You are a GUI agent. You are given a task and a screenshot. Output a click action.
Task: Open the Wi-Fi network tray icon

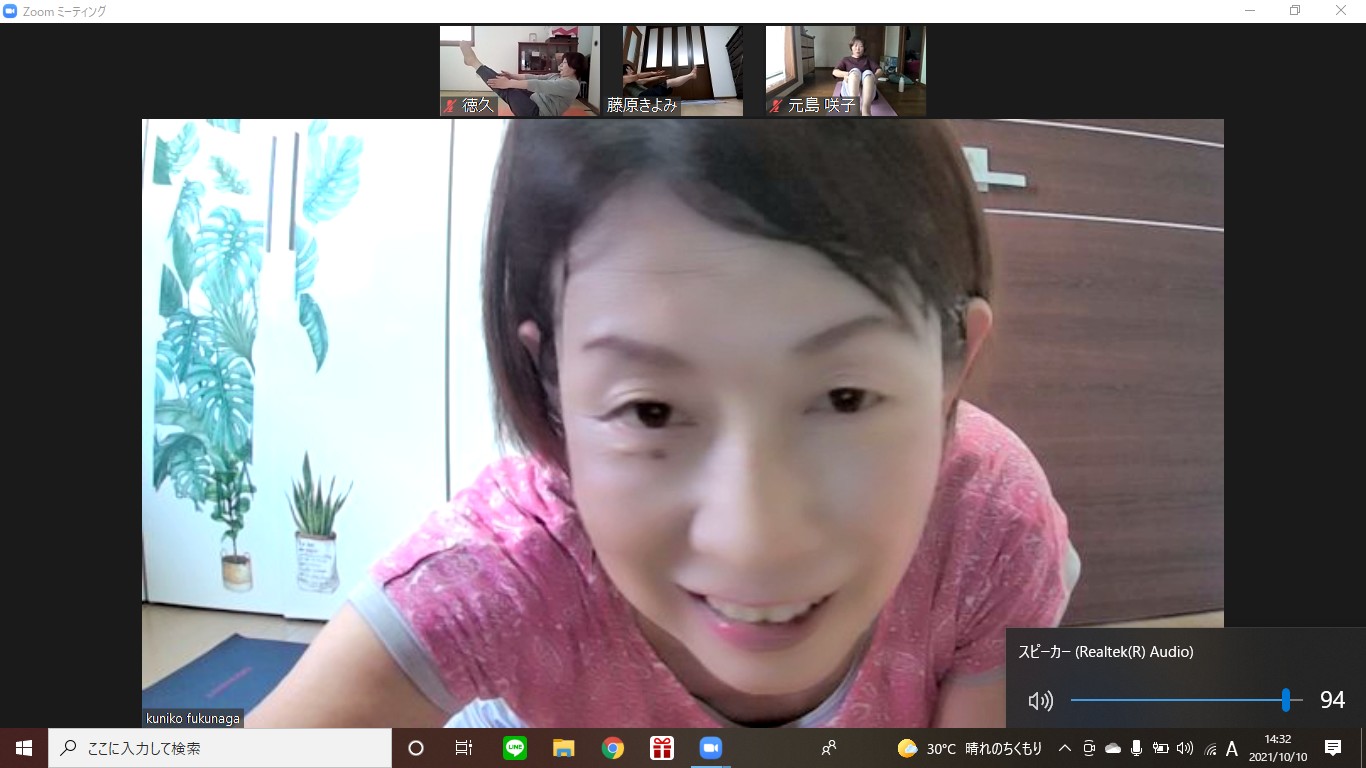(1210, 748)
